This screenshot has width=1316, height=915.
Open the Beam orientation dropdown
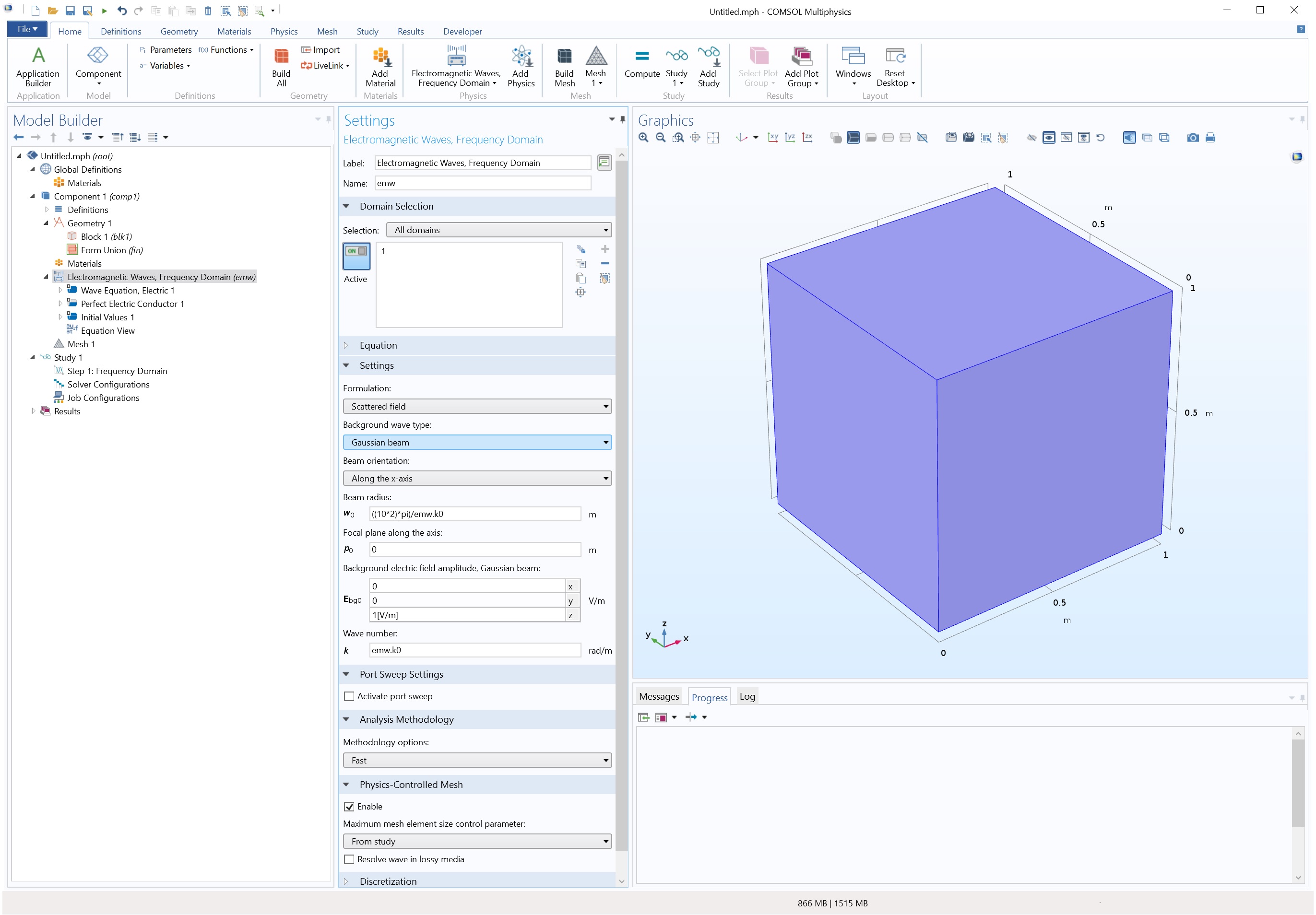point(477,479)
